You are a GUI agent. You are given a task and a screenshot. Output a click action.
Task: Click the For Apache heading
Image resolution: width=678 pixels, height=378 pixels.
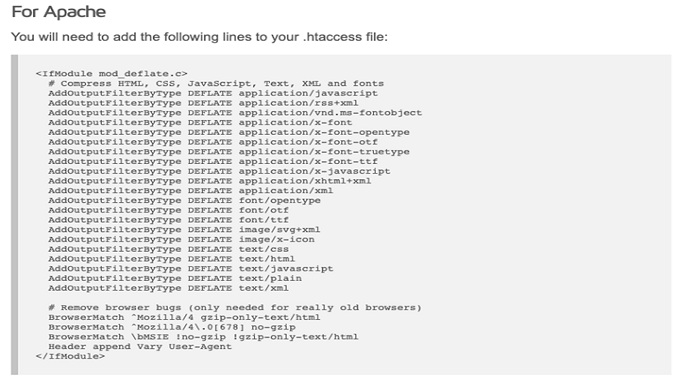pyautogui.click(x=58, y=12)
